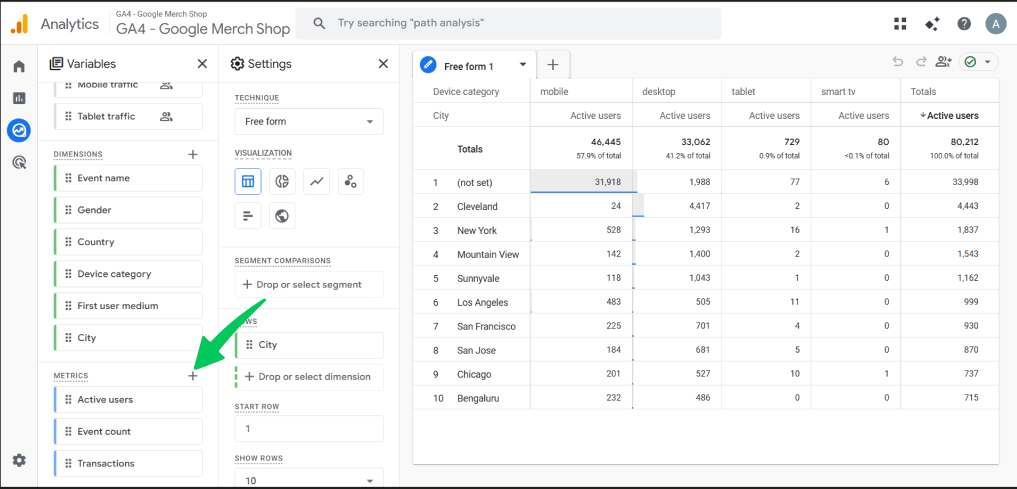The height and width of the screenshot is (489, 1017).
Task: Open the Advertising icon in left navigation
Action: coord(19,163)
